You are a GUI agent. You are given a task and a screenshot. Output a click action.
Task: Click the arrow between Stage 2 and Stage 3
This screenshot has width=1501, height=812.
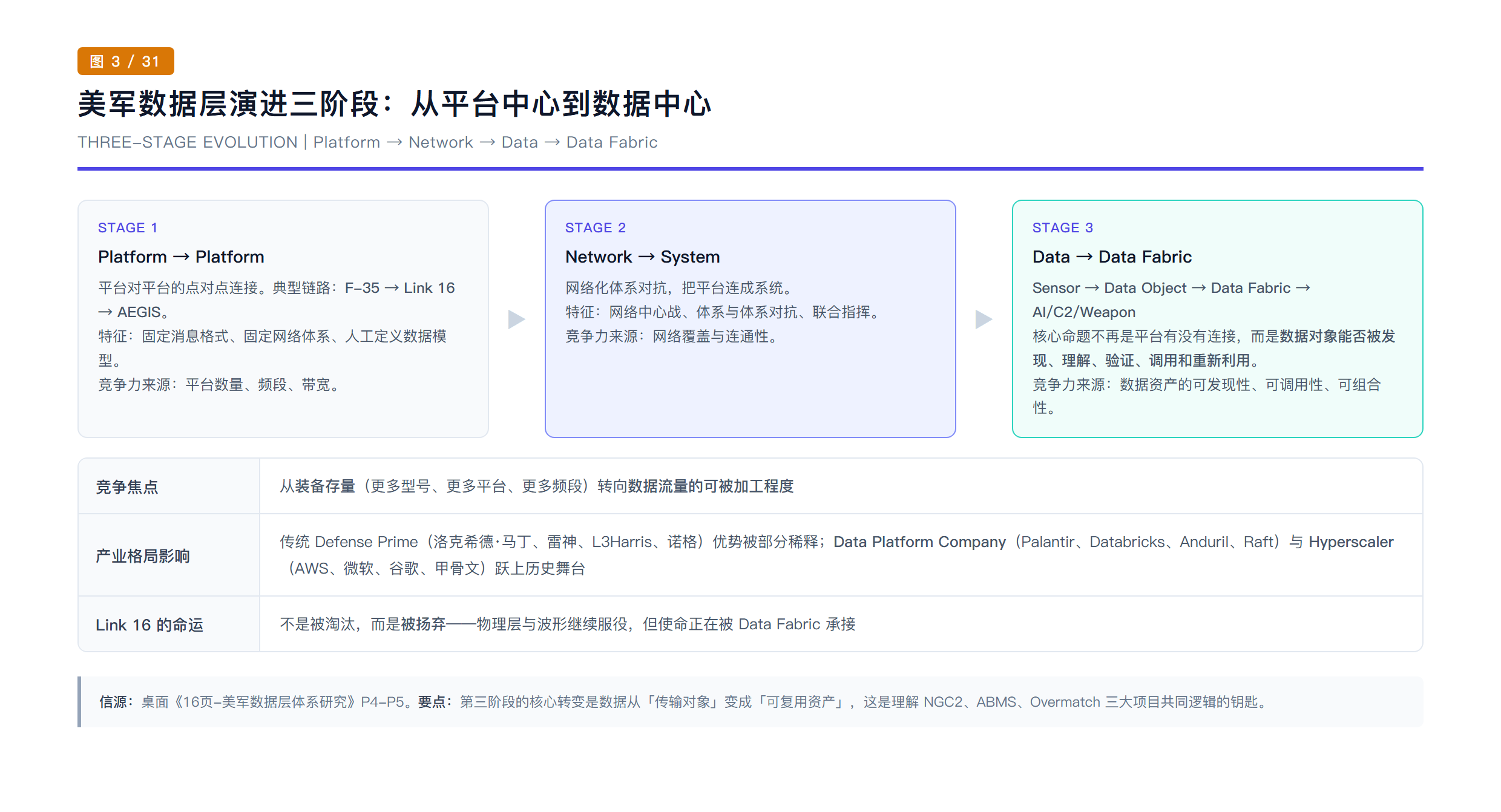pos(984,319)
